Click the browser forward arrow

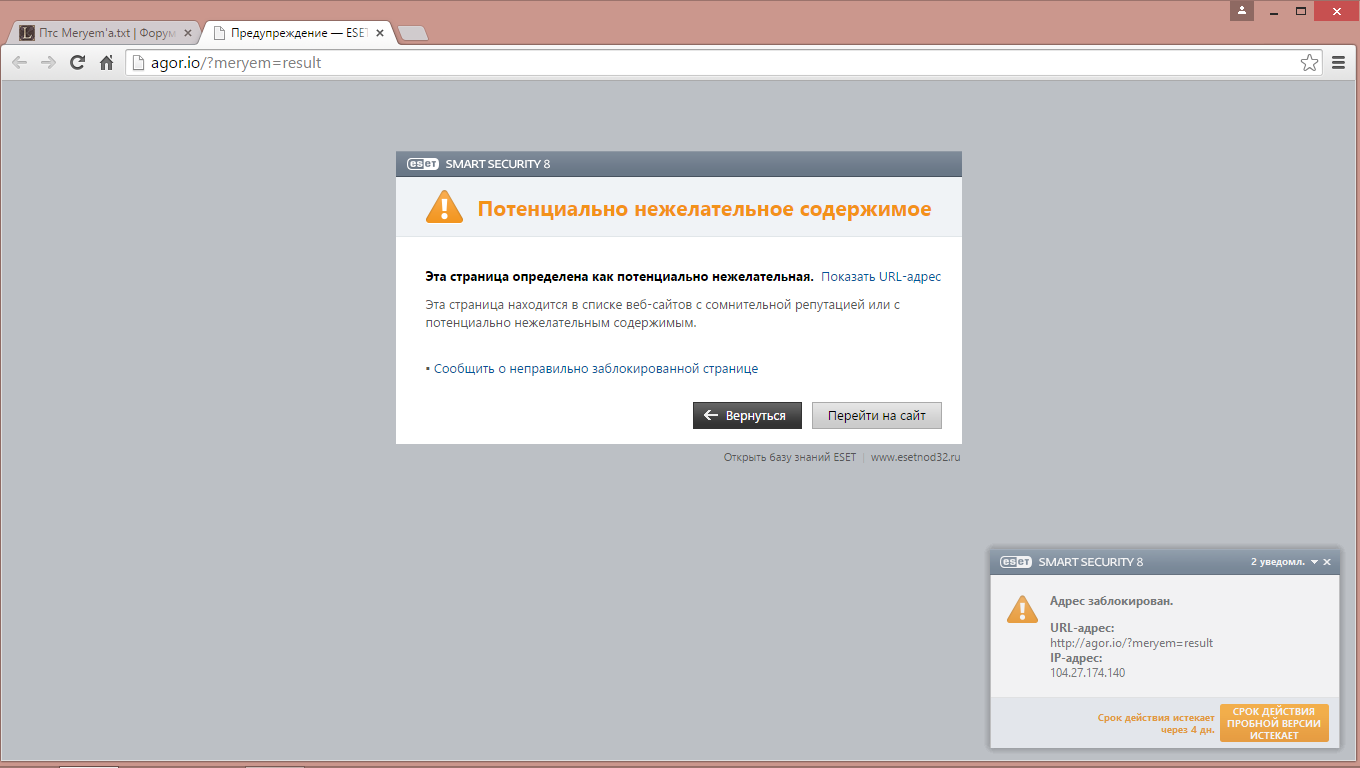point(48,63)
